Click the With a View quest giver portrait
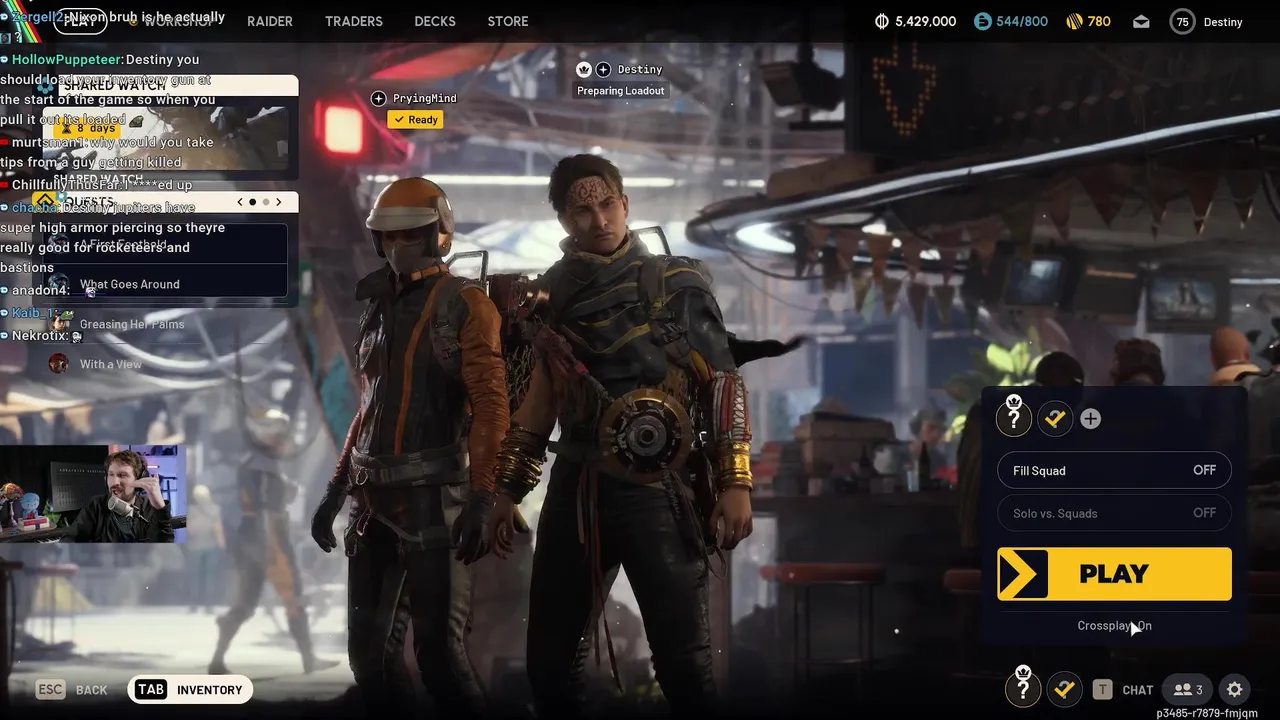 click(x=59, y=364)
